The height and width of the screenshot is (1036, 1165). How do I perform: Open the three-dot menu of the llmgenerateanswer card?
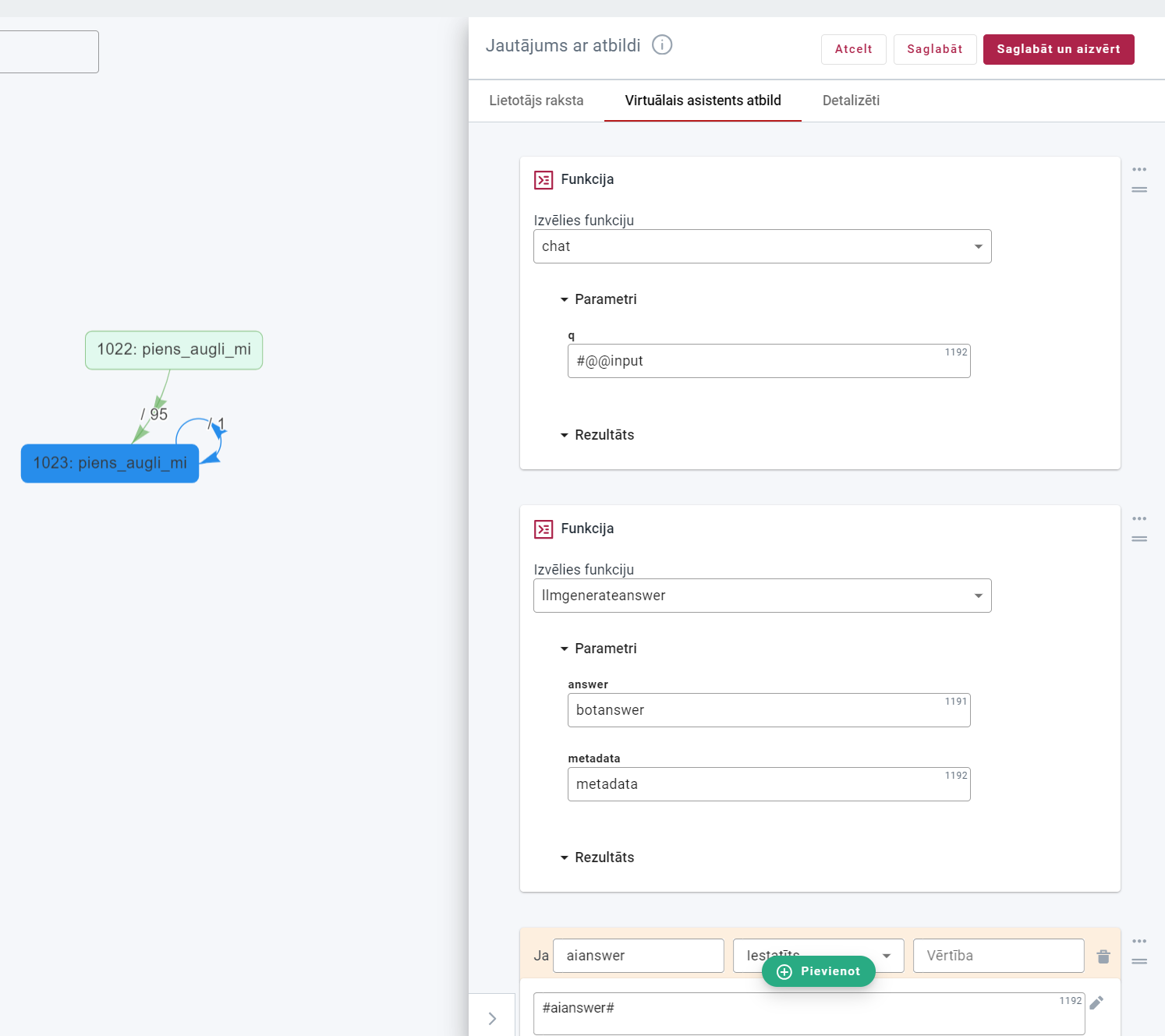[x=1139, y=518]
